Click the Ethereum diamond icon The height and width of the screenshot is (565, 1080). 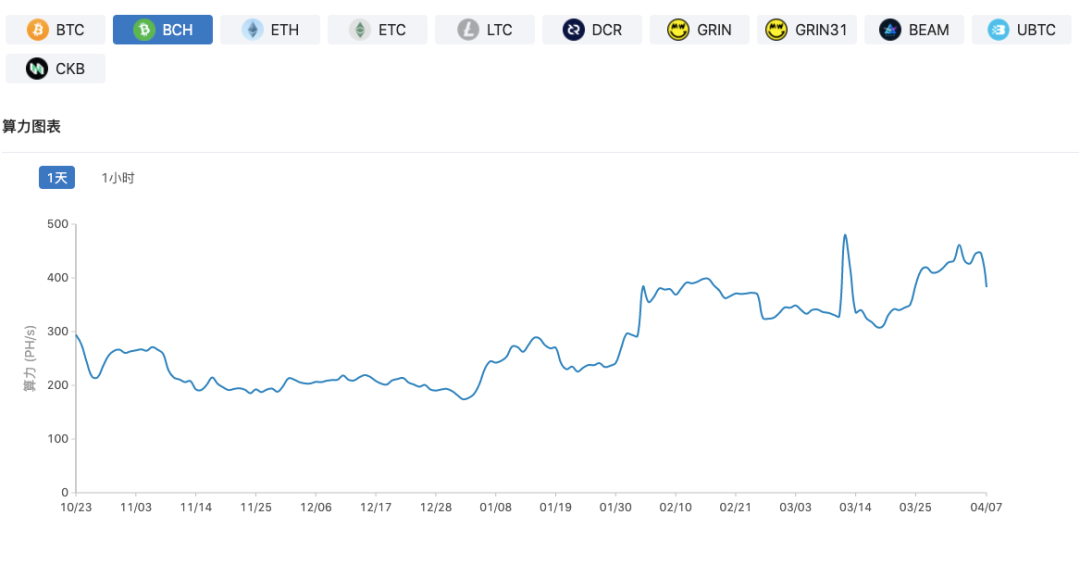click(x=253, y=30)
